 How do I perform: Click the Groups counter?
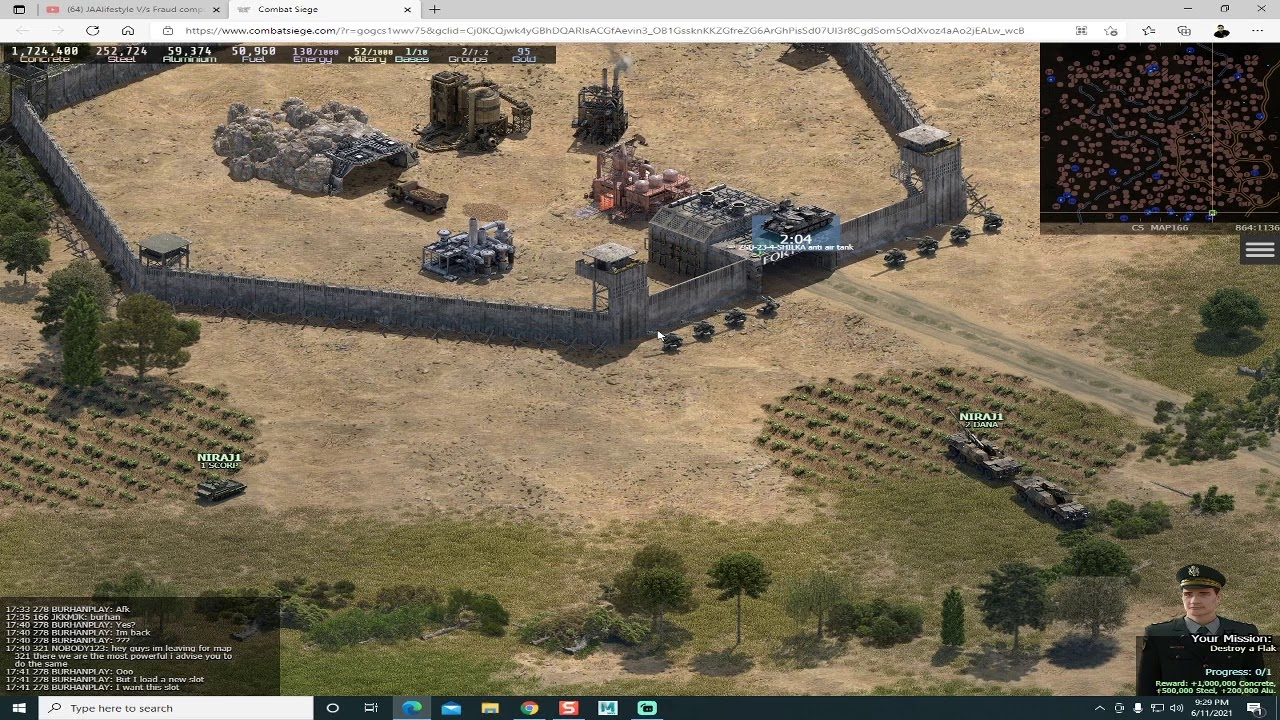pyautogui.click(x=468, y=54)
